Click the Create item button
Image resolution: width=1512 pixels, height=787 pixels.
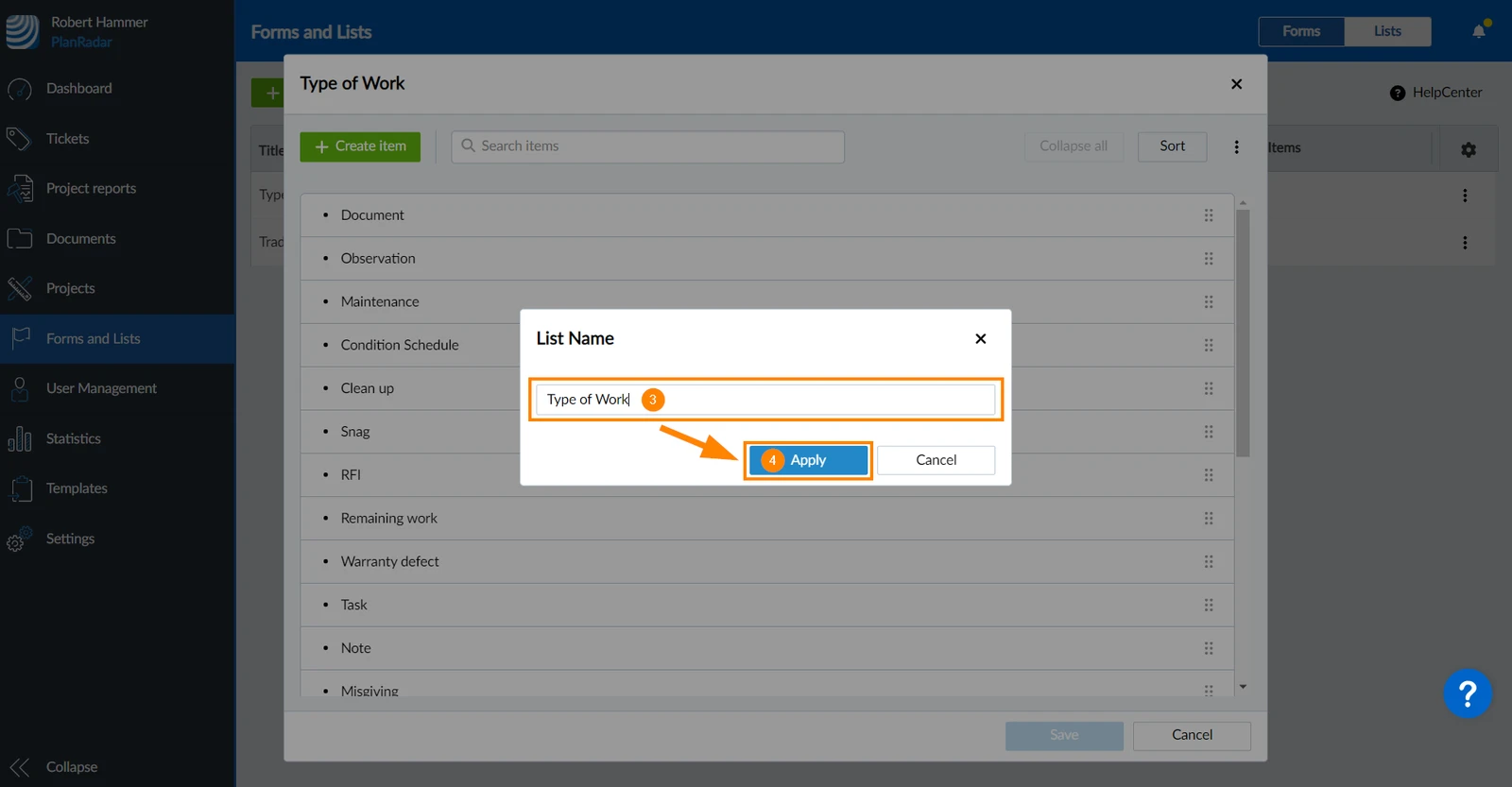click(360, 146)
